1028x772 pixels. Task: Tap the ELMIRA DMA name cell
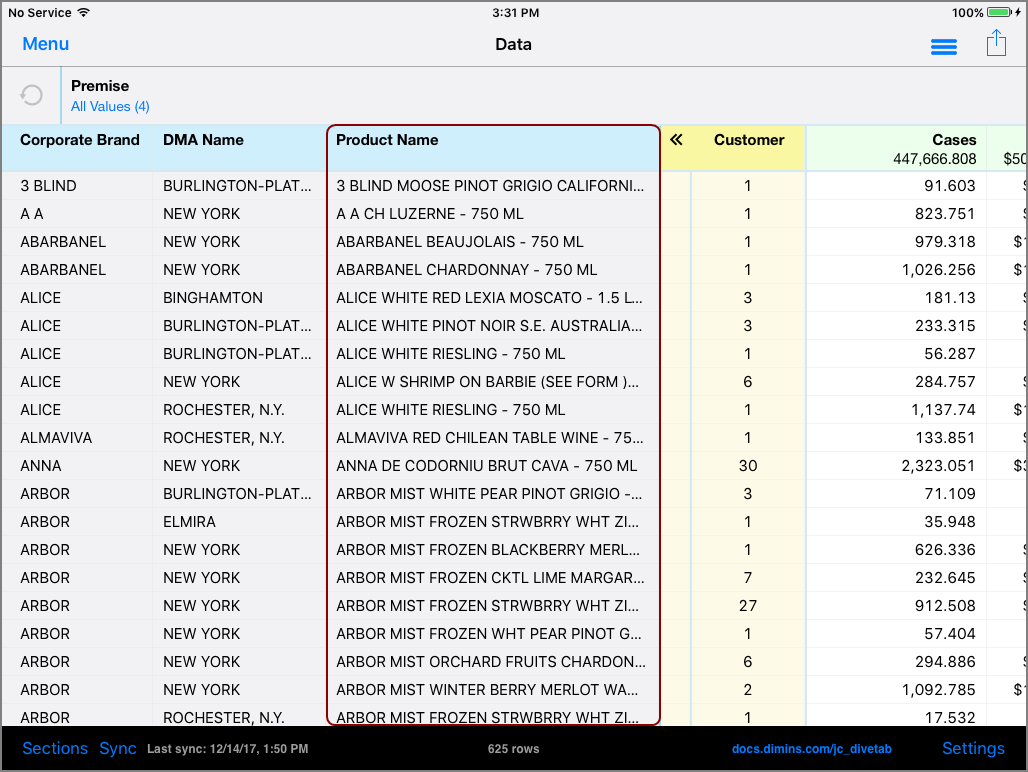coord(189,522)
